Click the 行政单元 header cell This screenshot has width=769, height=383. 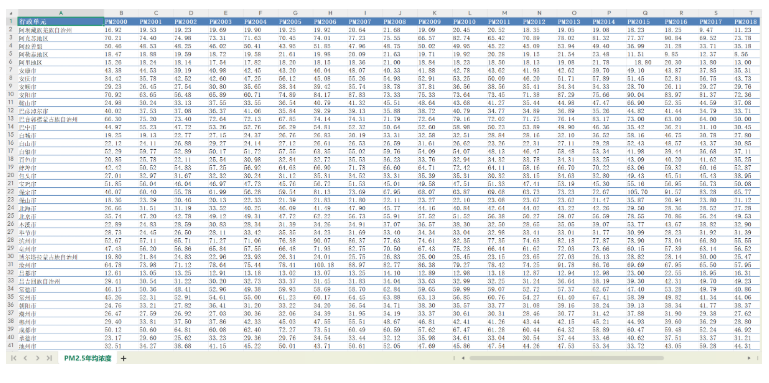60,22
